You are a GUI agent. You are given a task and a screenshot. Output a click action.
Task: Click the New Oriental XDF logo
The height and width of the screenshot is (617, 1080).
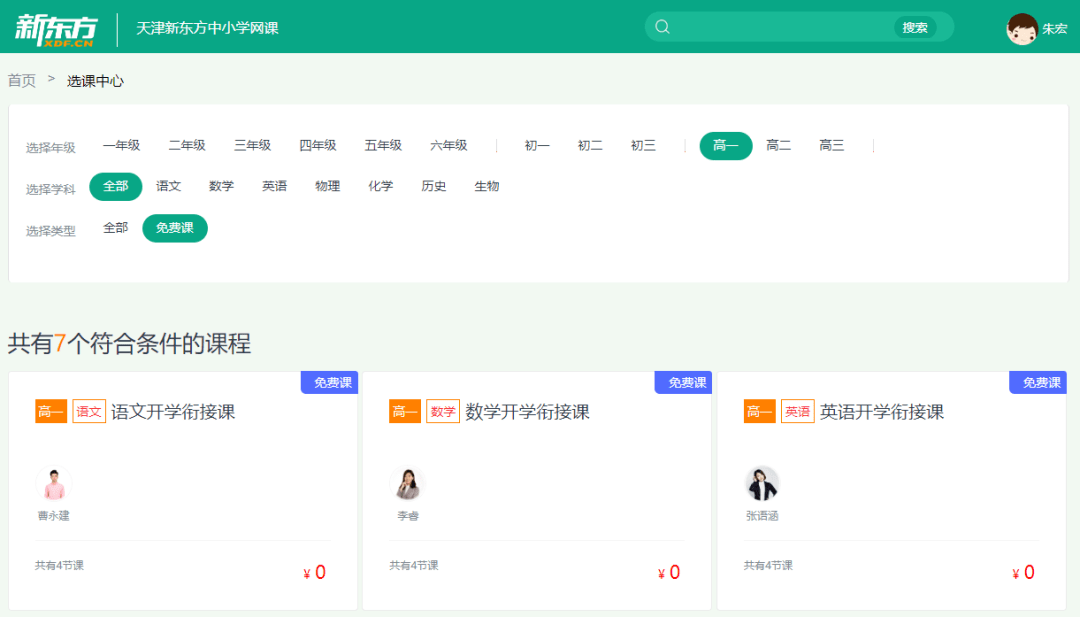pos(56,27)
